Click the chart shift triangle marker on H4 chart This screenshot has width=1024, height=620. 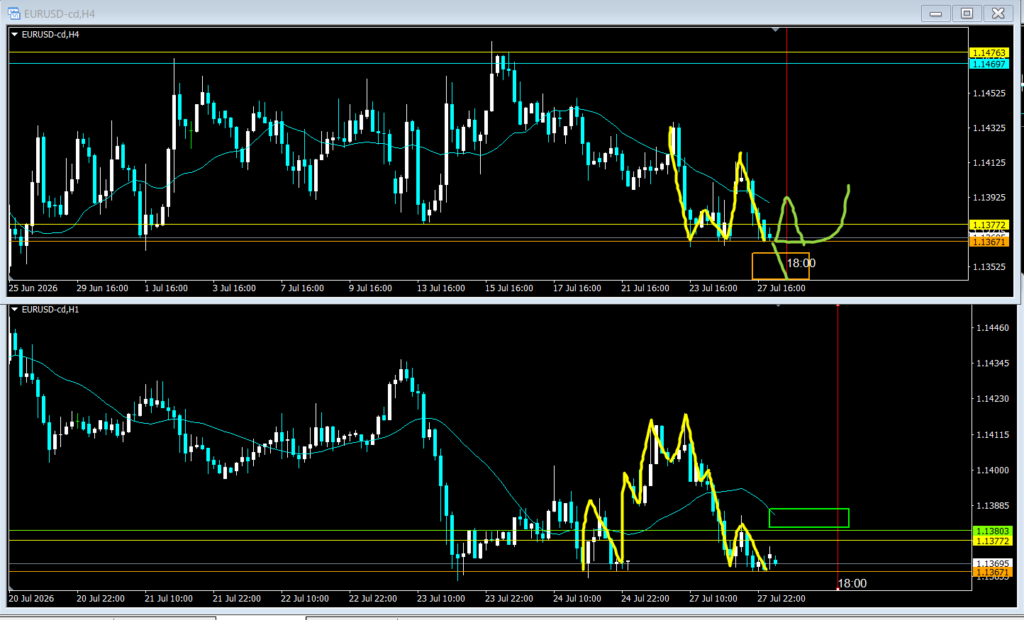pos(775,29)
